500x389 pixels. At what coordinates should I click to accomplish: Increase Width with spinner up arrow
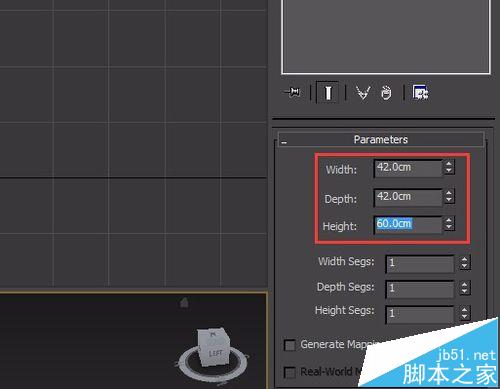coord(449,164)
